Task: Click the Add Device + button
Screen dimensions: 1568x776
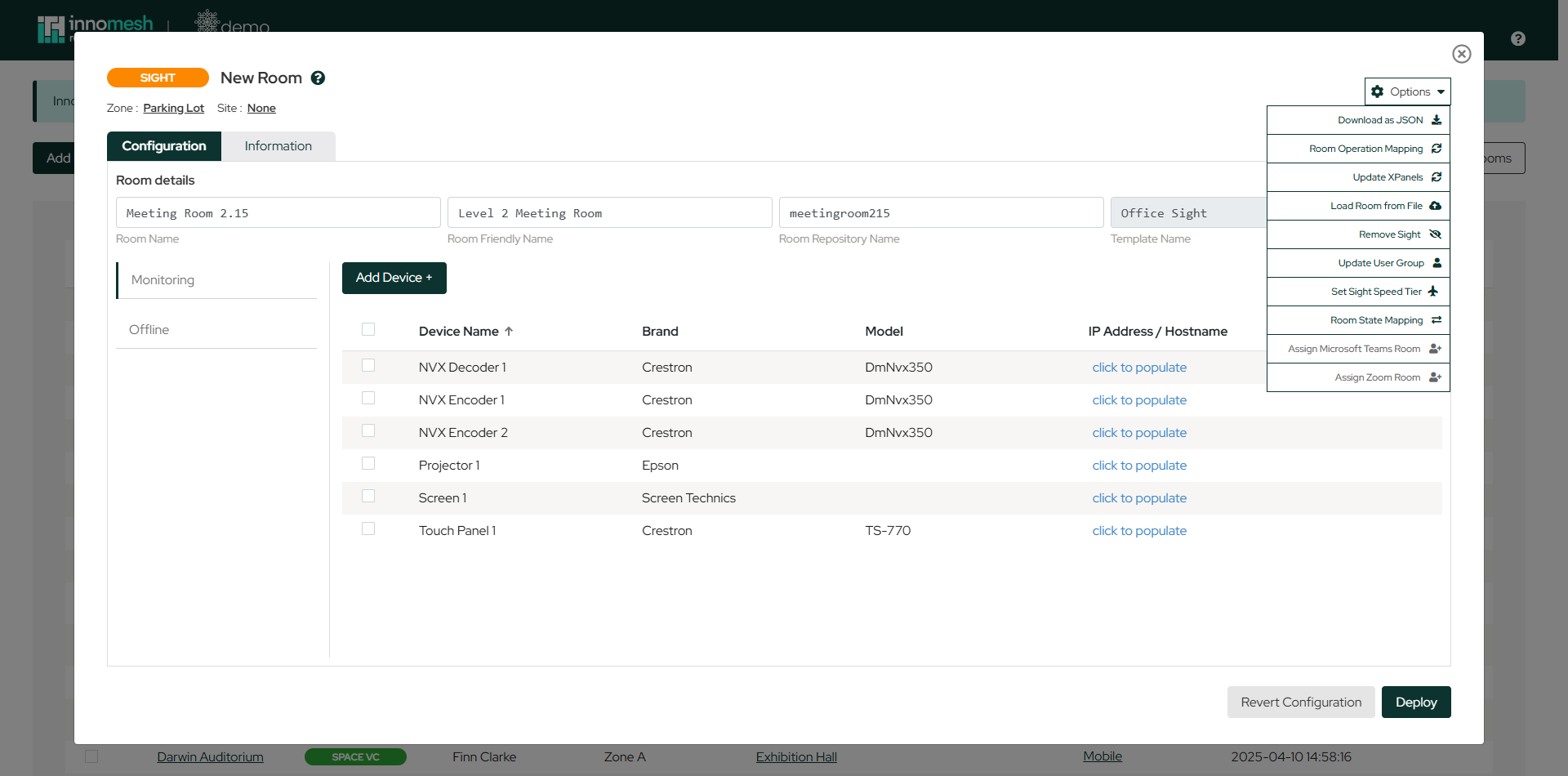Action: point(394,278)
